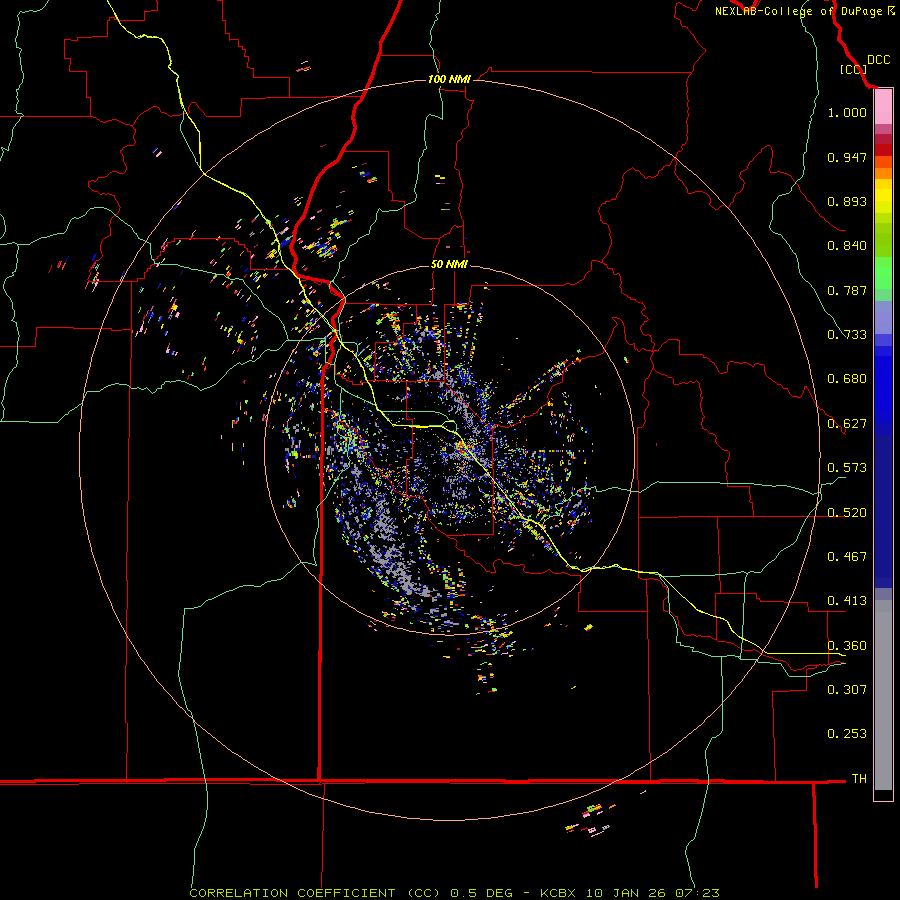
Task: Pick the bright green segment of the color bar
Action: pos(883,273)
